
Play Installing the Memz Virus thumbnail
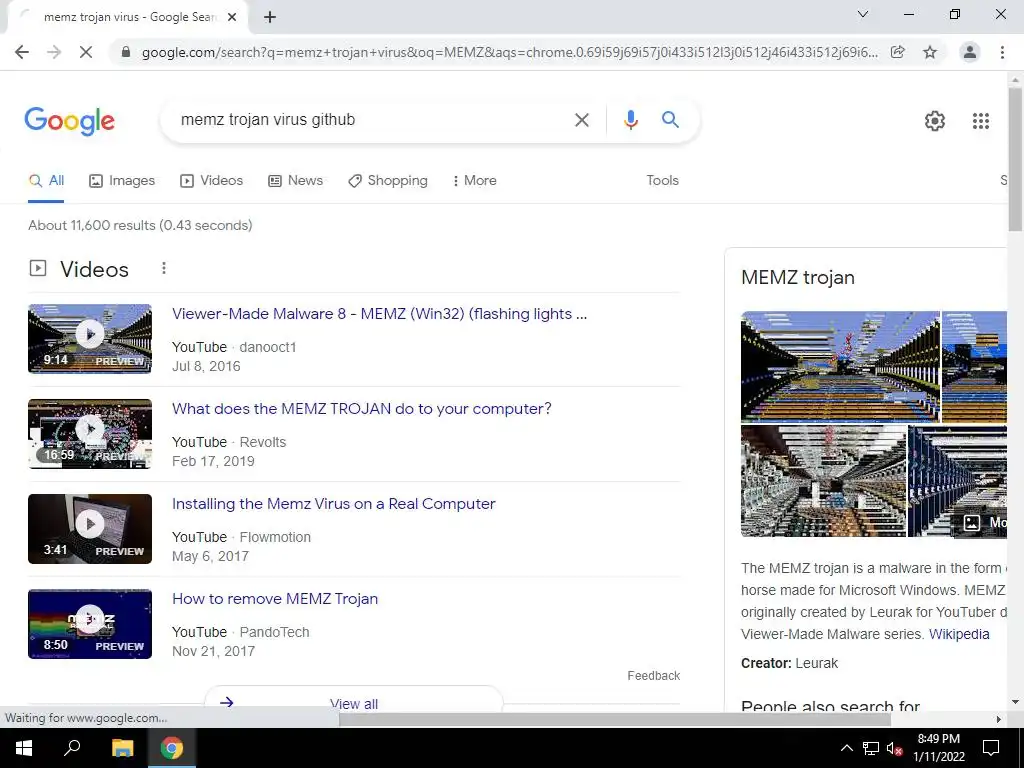click(x=90, y=529)
